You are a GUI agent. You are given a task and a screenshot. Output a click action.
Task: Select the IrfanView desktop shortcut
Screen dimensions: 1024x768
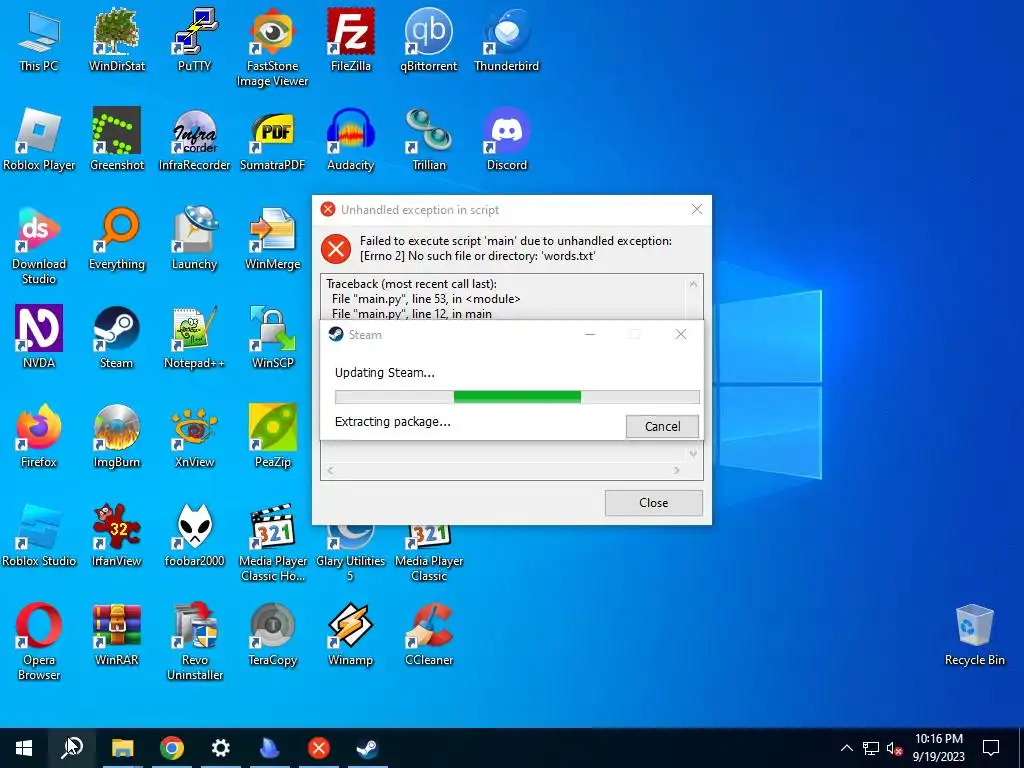tap(117, 536)
